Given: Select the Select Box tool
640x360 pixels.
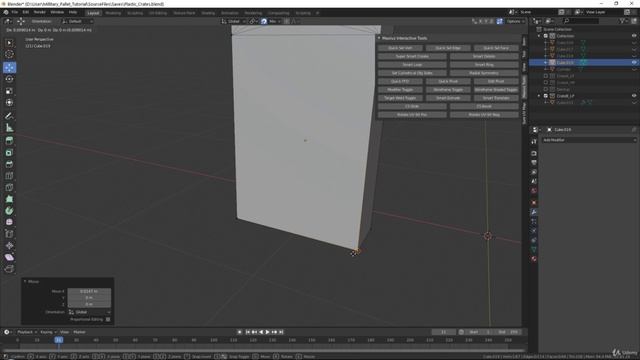Looking at the screenshot, I should coord(9,43).
